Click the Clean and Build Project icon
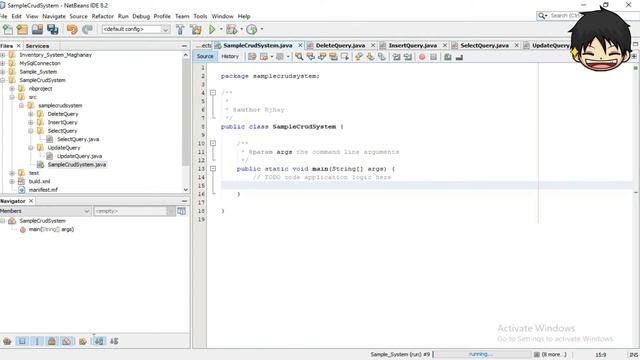This screenshot has width=640, height=360. click(x=196, y=29)
